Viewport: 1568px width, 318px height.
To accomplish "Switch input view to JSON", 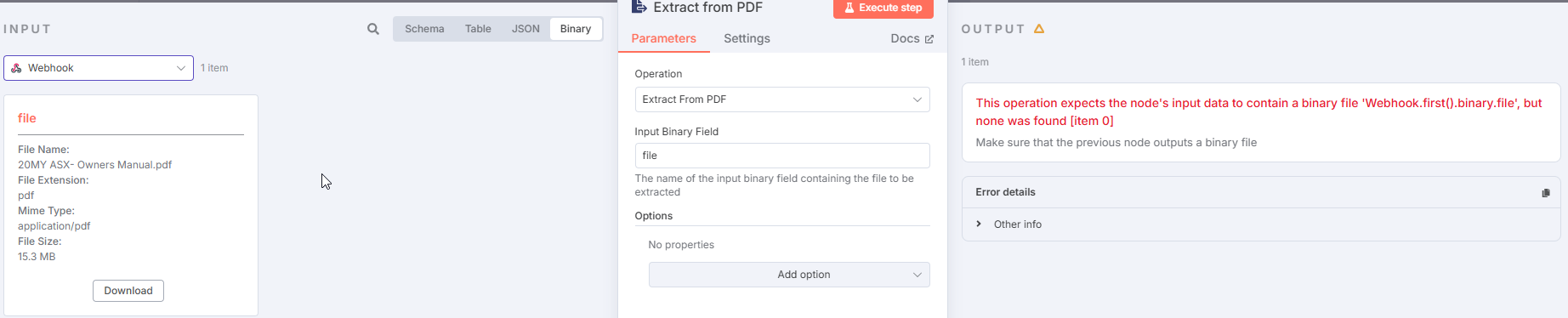I will point(526,29).
